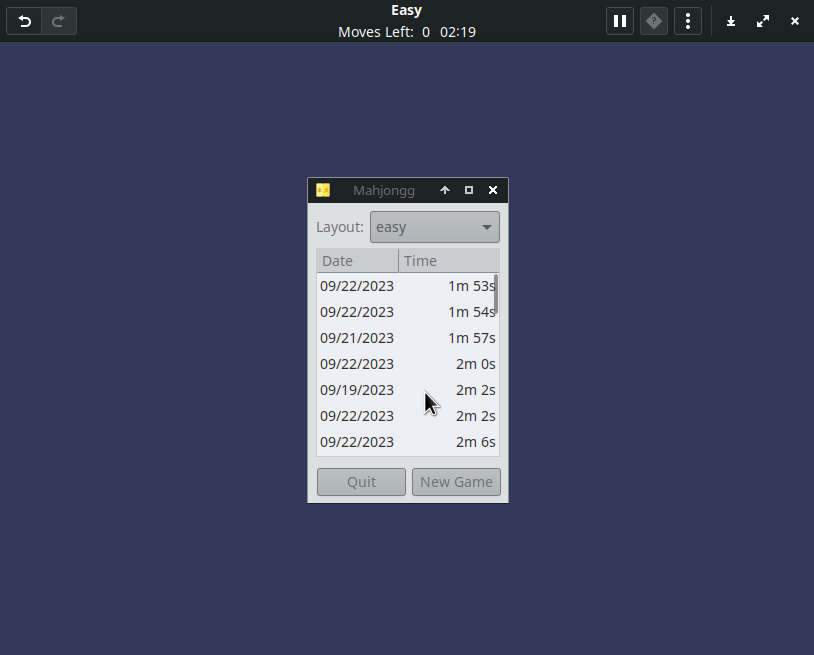Sort scores by the Date column
The width and height of the screenshot is (814, 655).
click(357, 261)
